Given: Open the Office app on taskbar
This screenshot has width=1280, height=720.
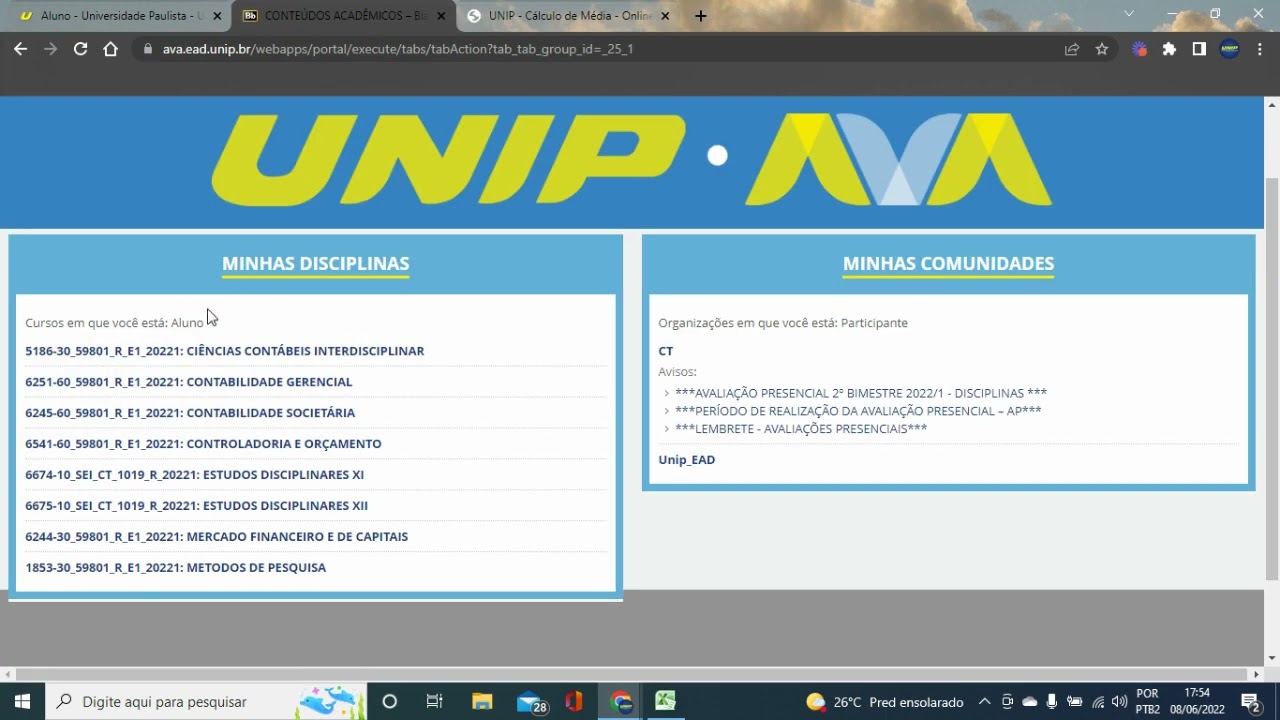Looking at the screenshot, I should tap(573, 701).
